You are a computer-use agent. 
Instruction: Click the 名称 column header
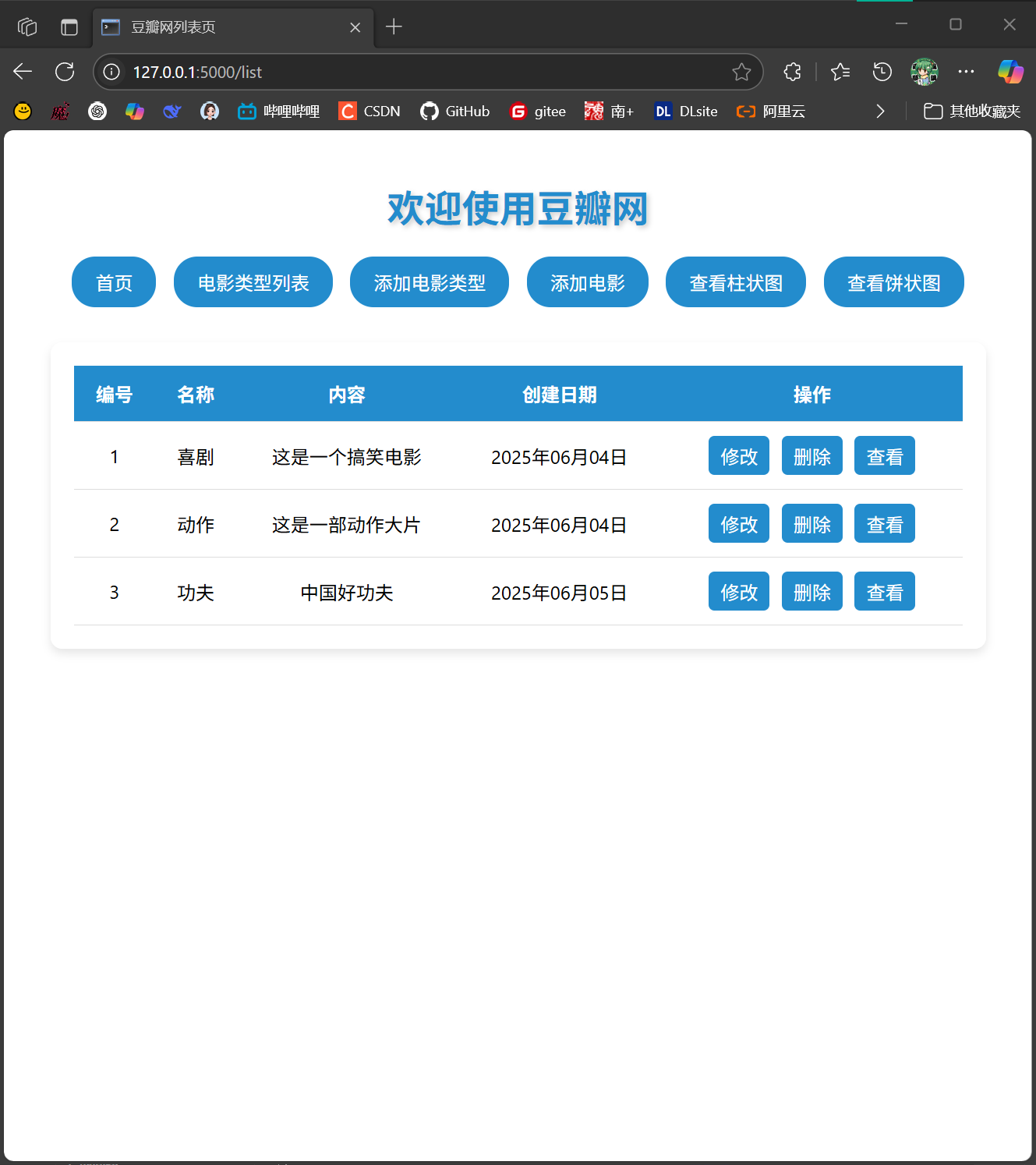196,395
